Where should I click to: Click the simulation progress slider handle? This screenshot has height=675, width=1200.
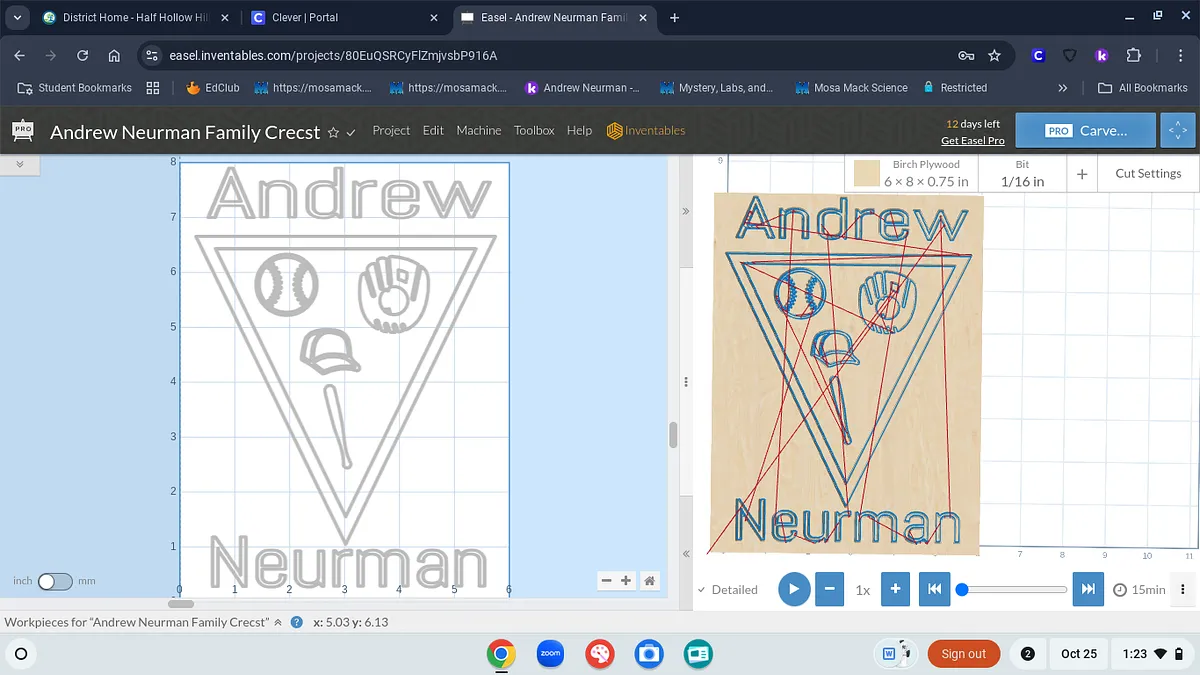point(962,589)
